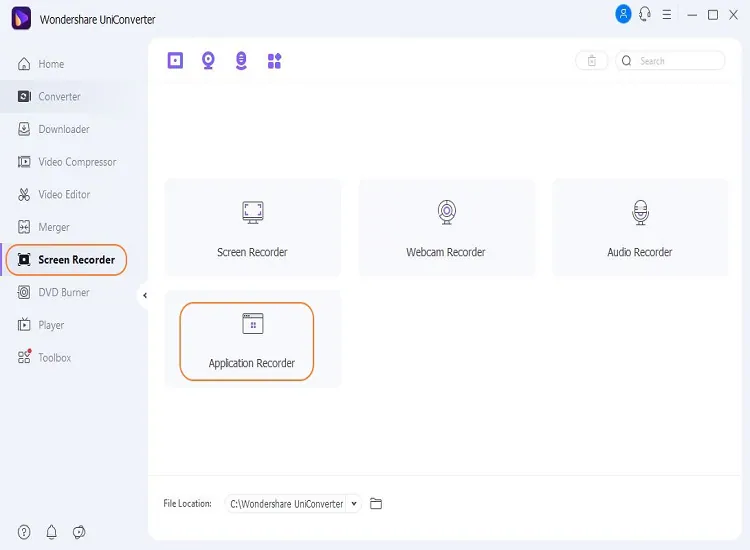Open the file location folder icon
Image resolution: width=750 pixels, height=550 pixels.
376,504
